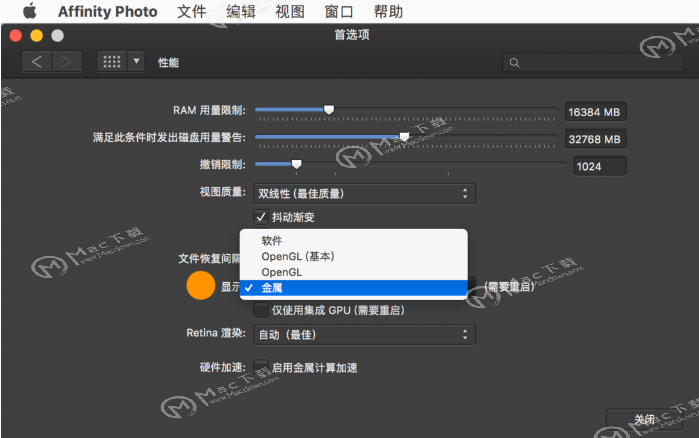
Task: Adjust the disk usage warning slider handle
Action: pos(404,137)
